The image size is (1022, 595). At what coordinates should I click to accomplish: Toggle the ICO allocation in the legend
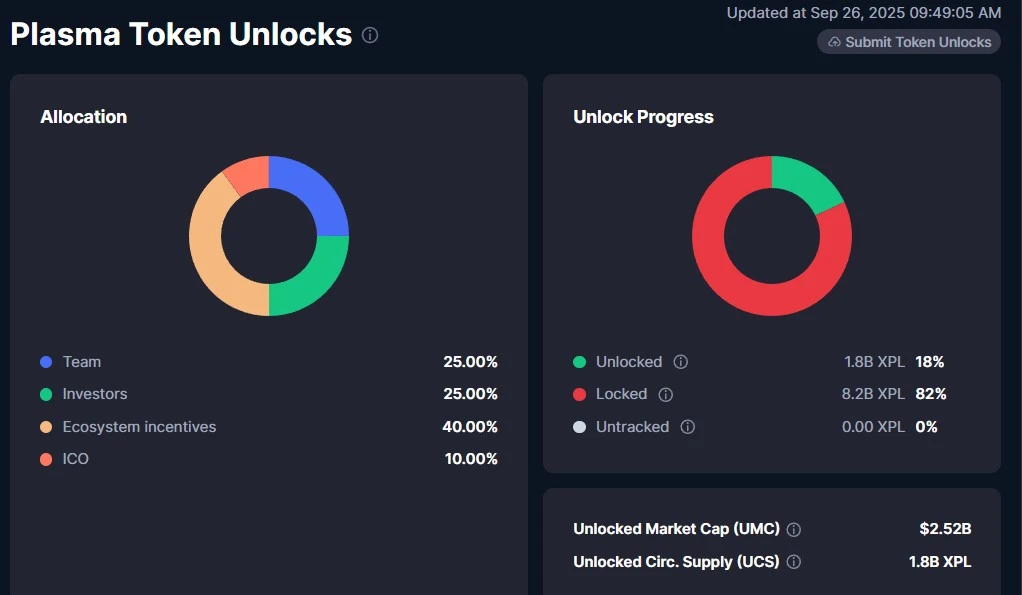pyautogui.click(x=76, y=459)
